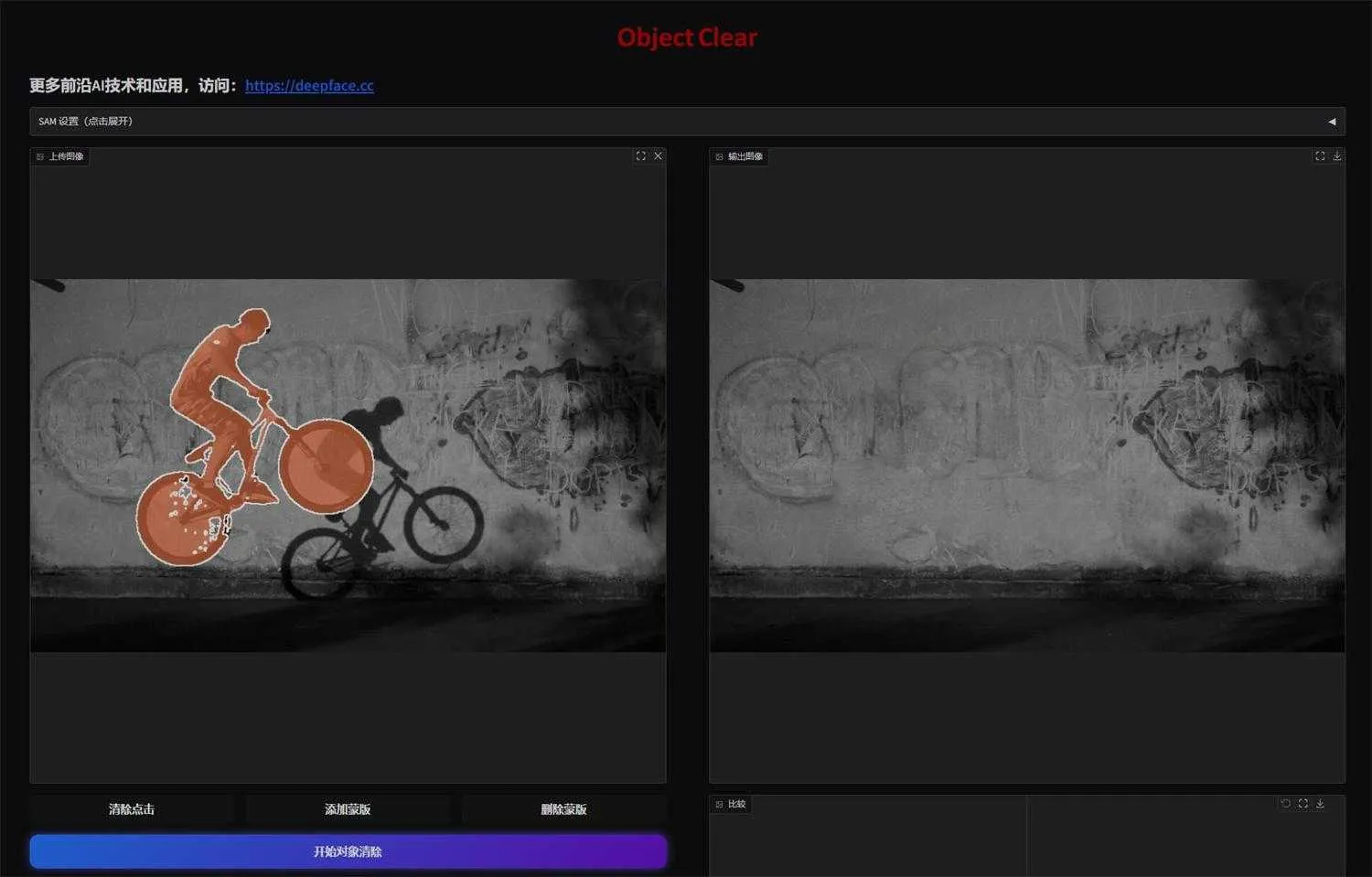Download the 比较 image
Screen dimensions: 1372x877
(x=1320, y=804)
